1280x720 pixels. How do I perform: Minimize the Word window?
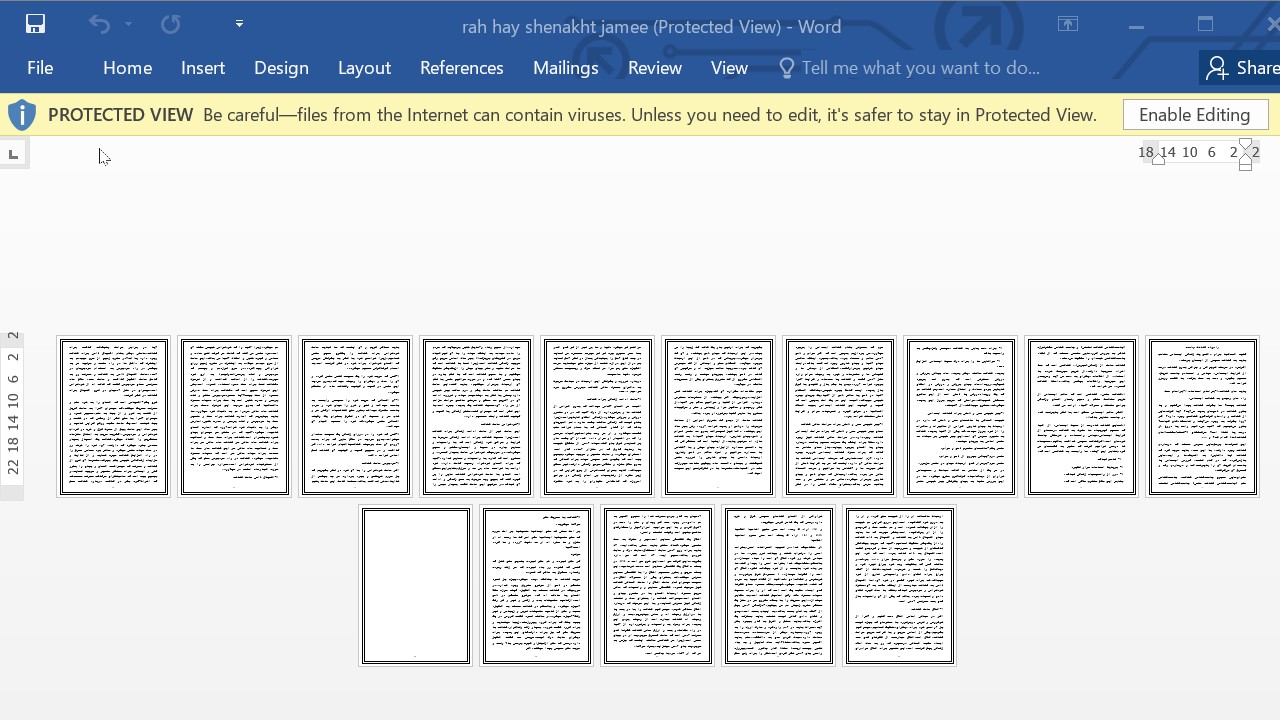(x=1136, y=26)
